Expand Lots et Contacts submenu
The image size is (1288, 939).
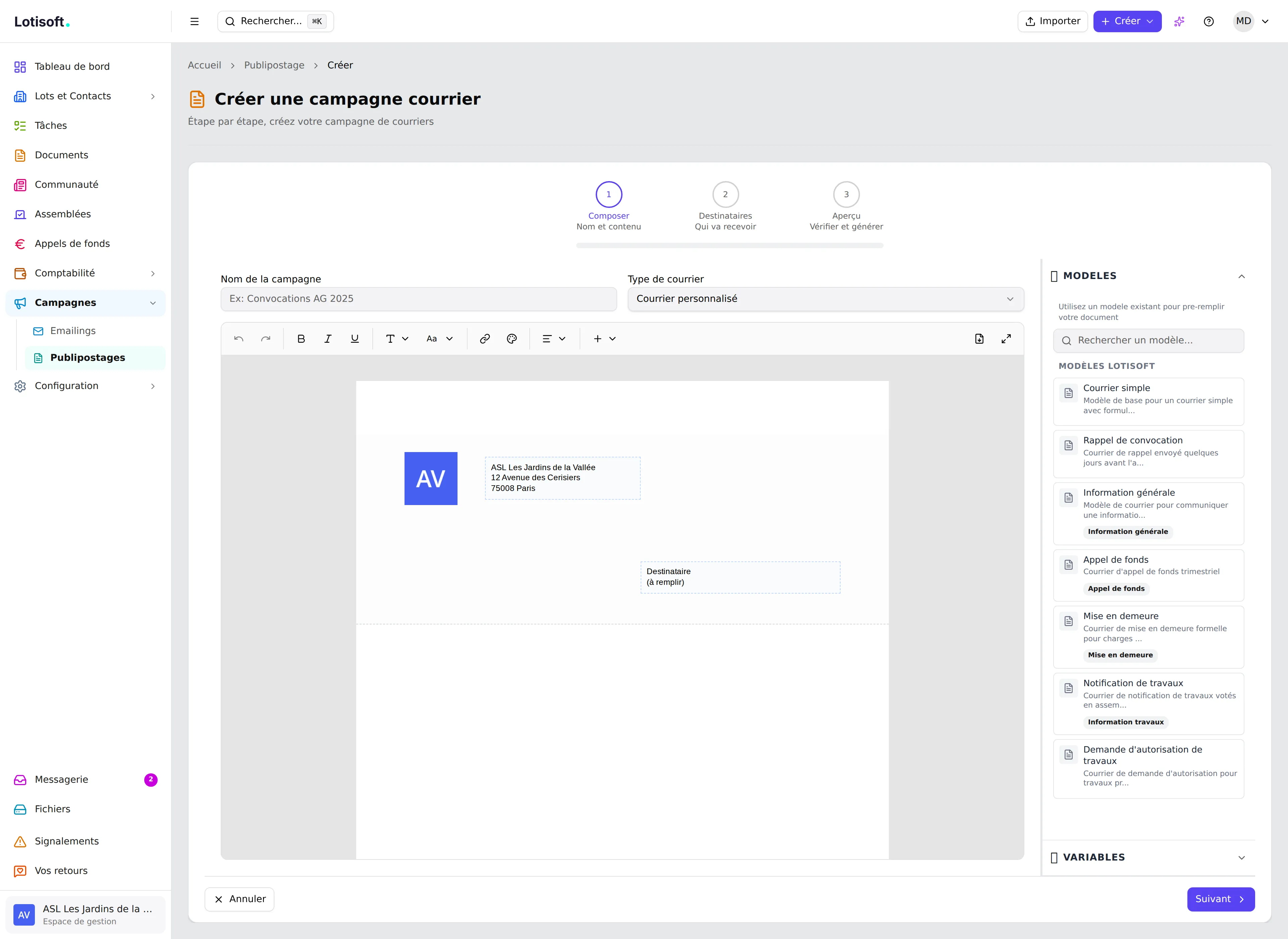click(x=85, y=96)
